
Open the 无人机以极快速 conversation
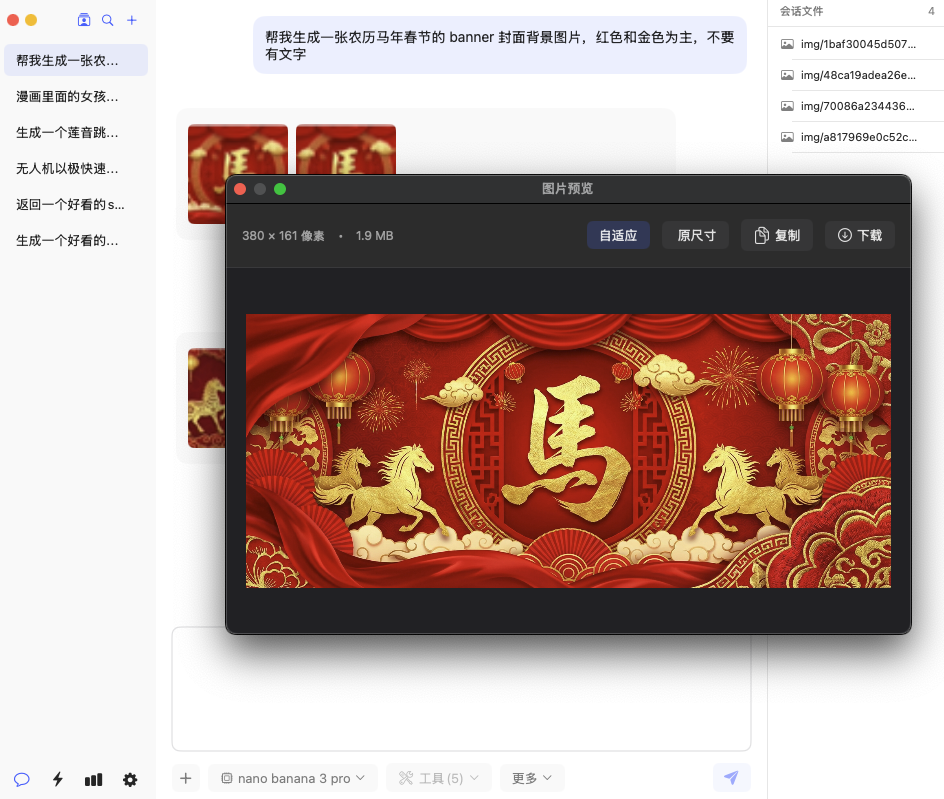[x=68, y=169]
